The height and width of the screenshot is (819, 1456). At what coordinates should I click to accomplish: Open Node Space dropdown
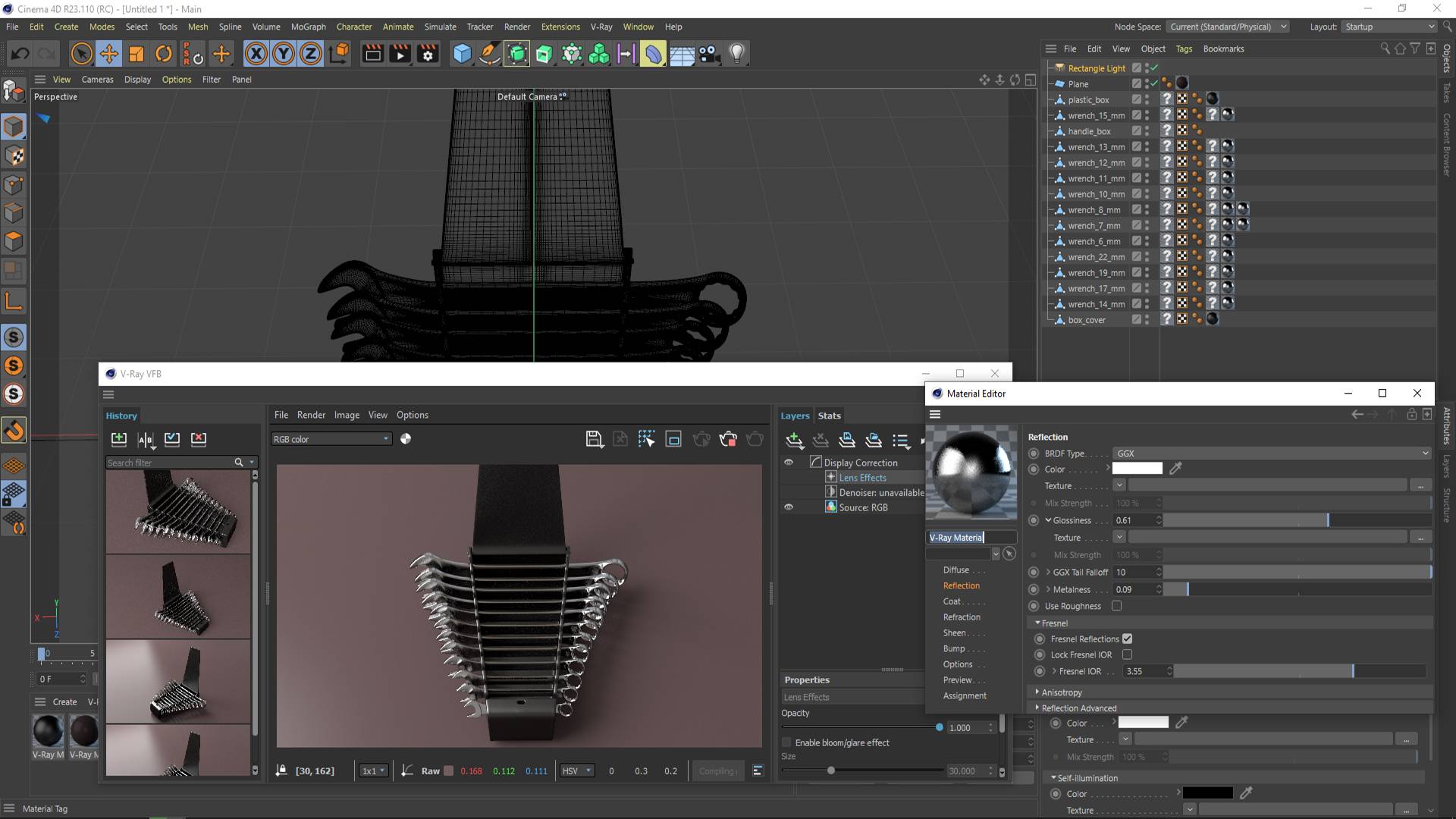[1228, 27]
